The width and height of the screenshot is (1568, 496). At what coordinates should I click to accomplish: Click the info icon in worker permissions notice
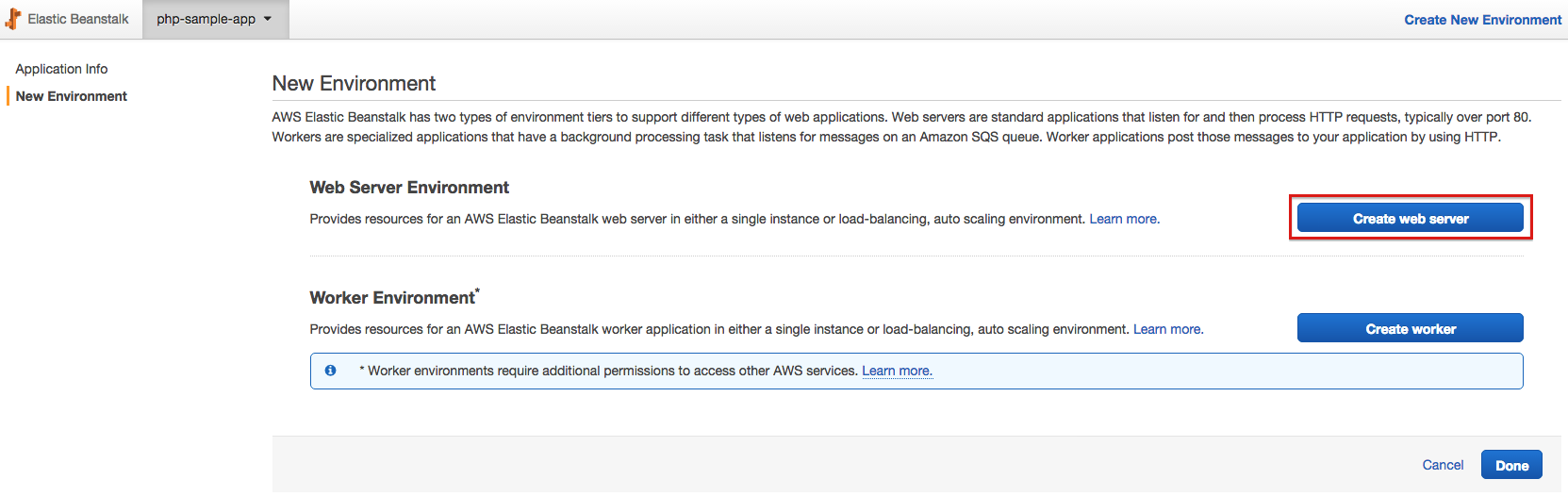[x=330, y=371]
